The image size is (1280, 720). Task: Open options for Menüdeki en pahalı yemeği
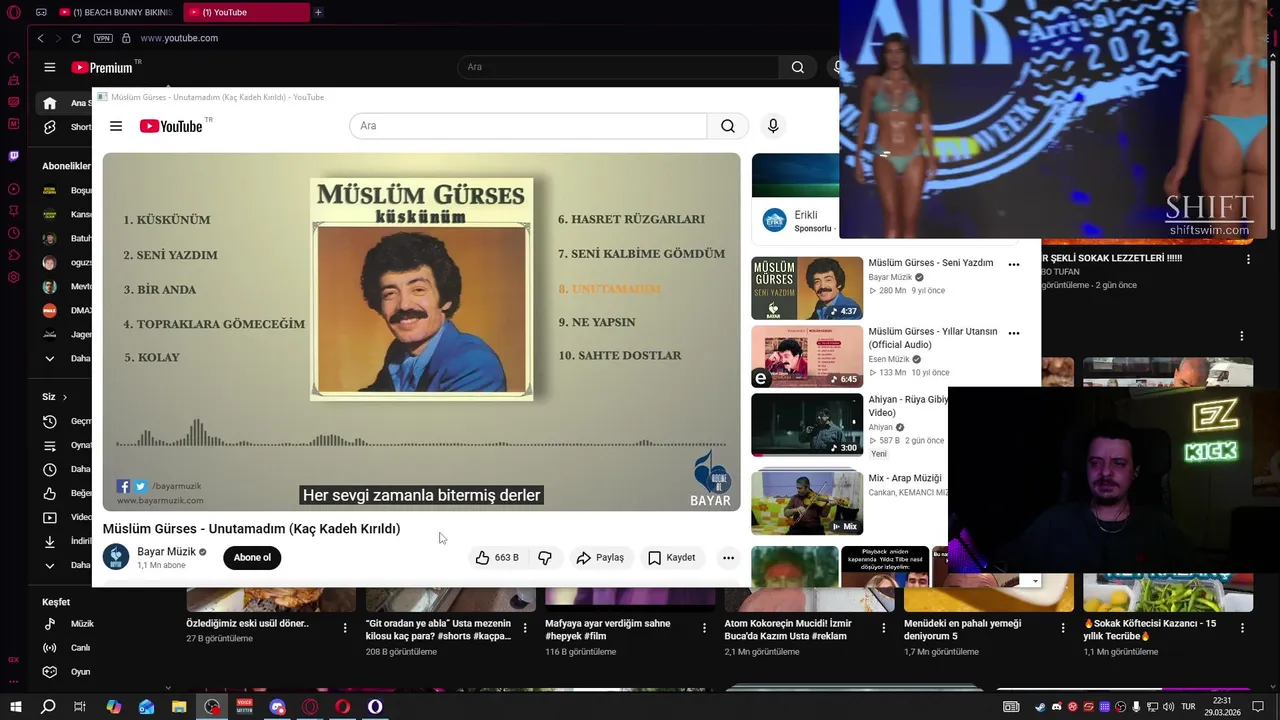pos(1063,629)
